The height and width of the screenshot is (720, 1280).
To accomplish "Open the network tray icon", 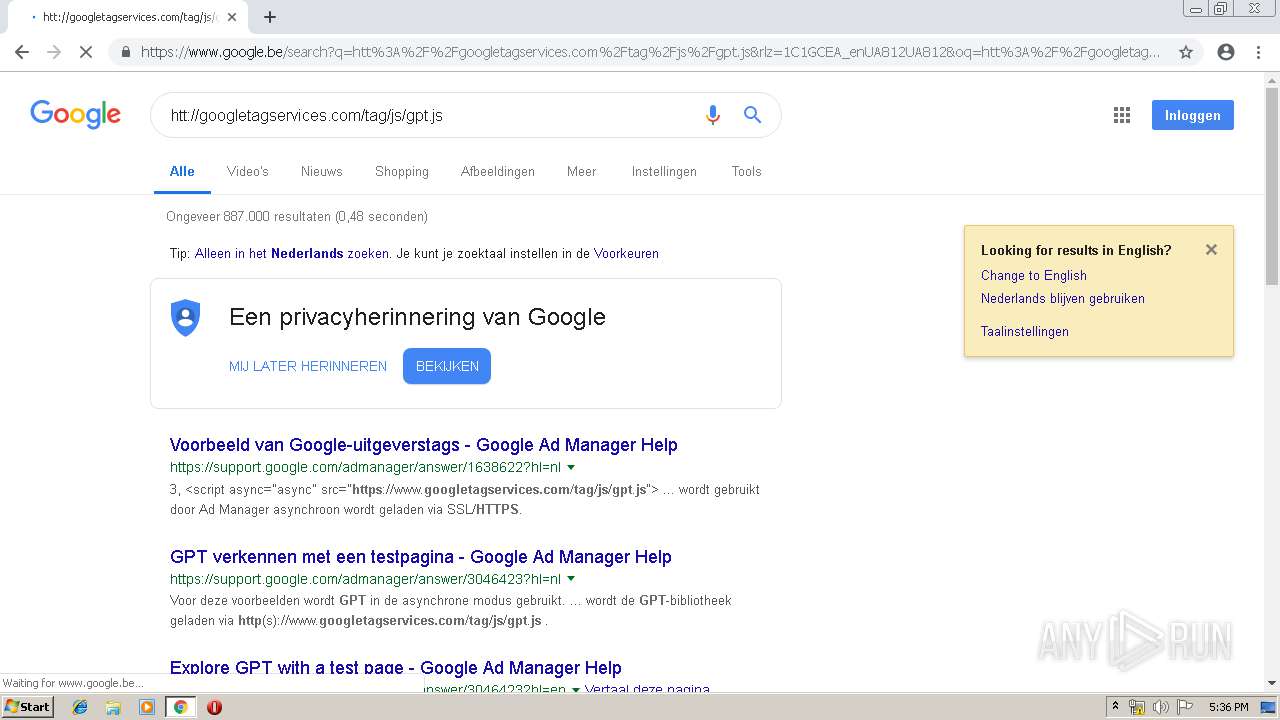I will click(1137, 707).
